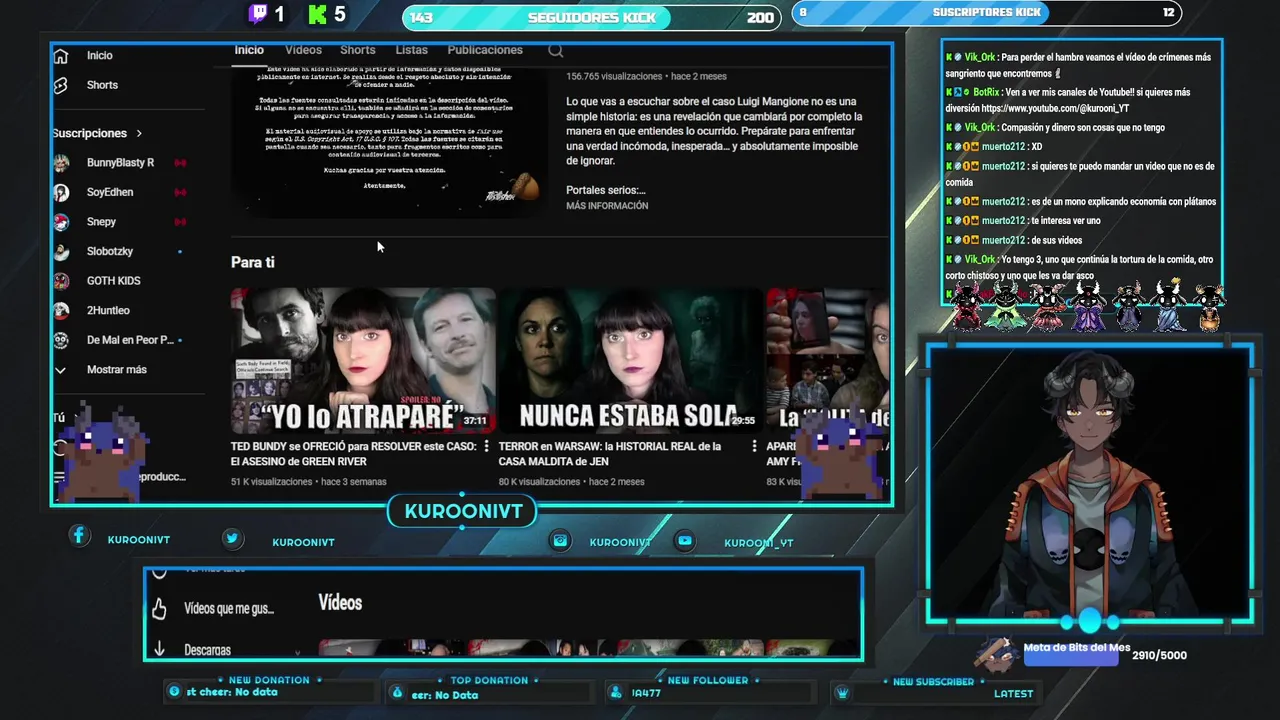Click the 37:11 video duration badge
Screen dimensions: 1280x720
(475, 421)
